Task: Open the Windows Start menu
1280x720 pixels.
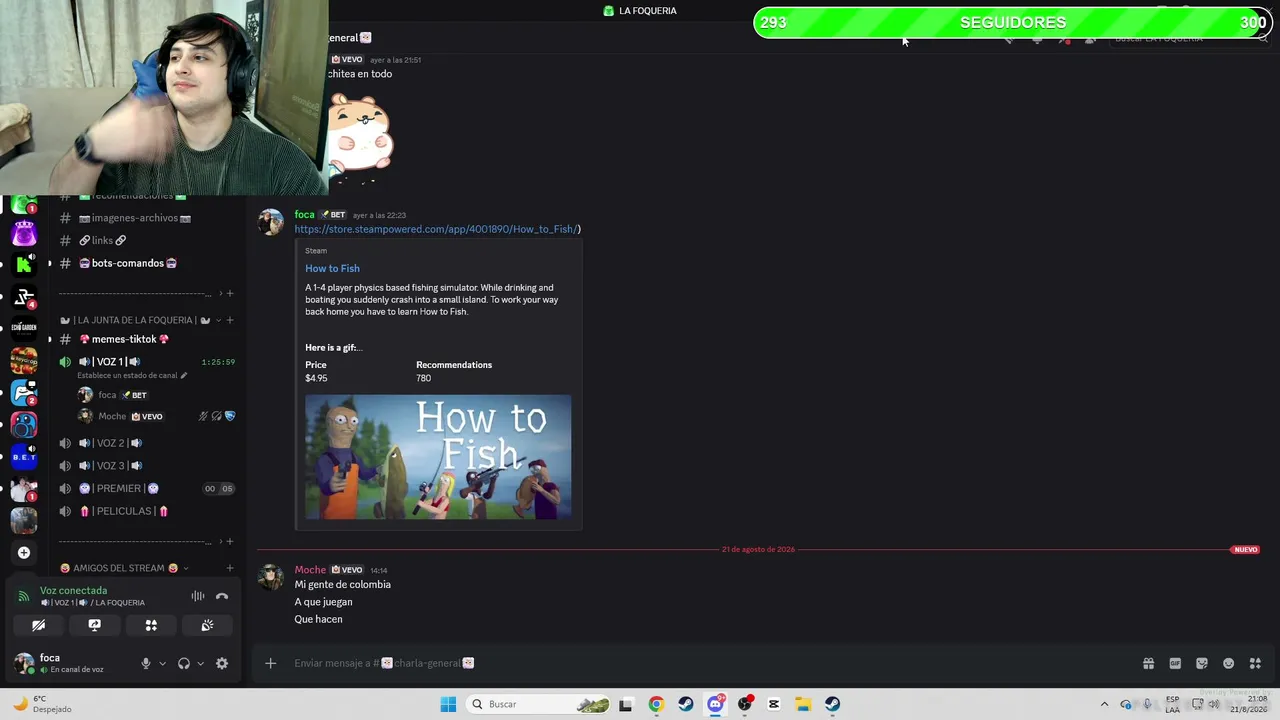Action: [448, 704]
